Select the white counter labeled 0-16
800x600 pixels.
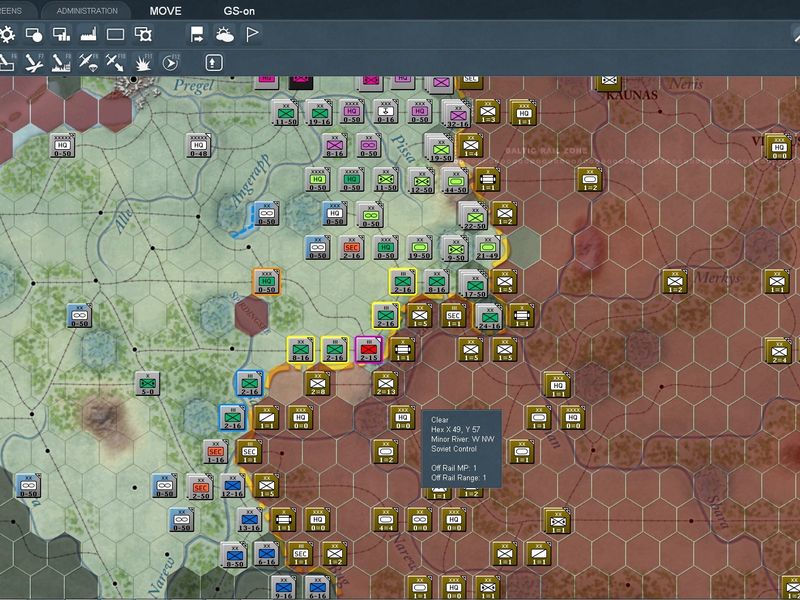pyautogui.click(x=385, y=112)
